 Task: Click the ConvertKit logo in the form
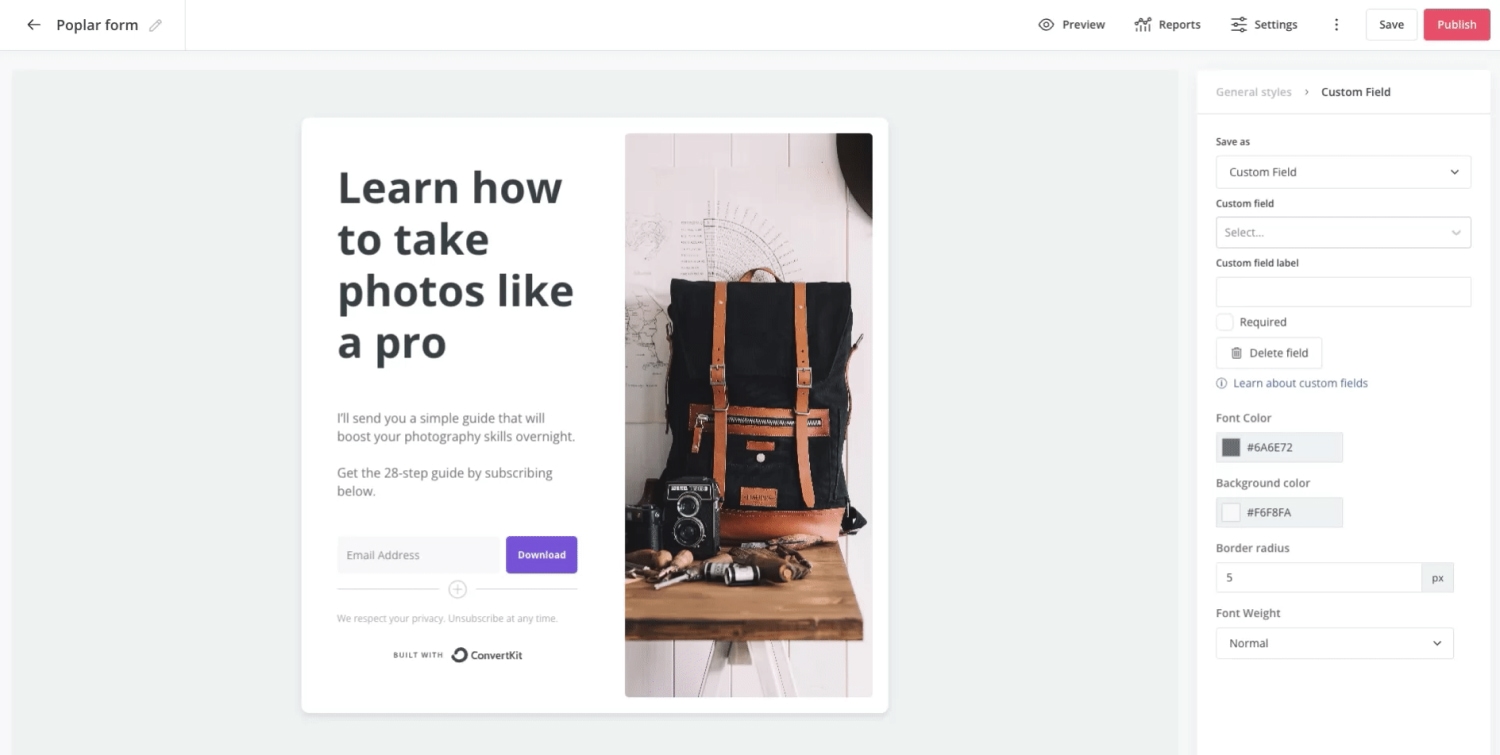(487, 655)
